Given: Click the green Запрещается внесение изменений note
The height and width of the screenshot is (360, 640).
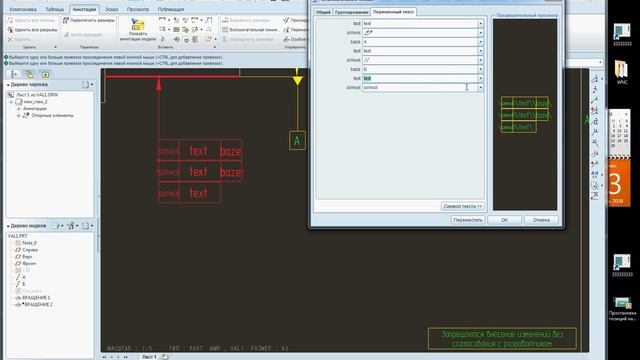Looking at the screenshot, I should (x=502, y=339).
